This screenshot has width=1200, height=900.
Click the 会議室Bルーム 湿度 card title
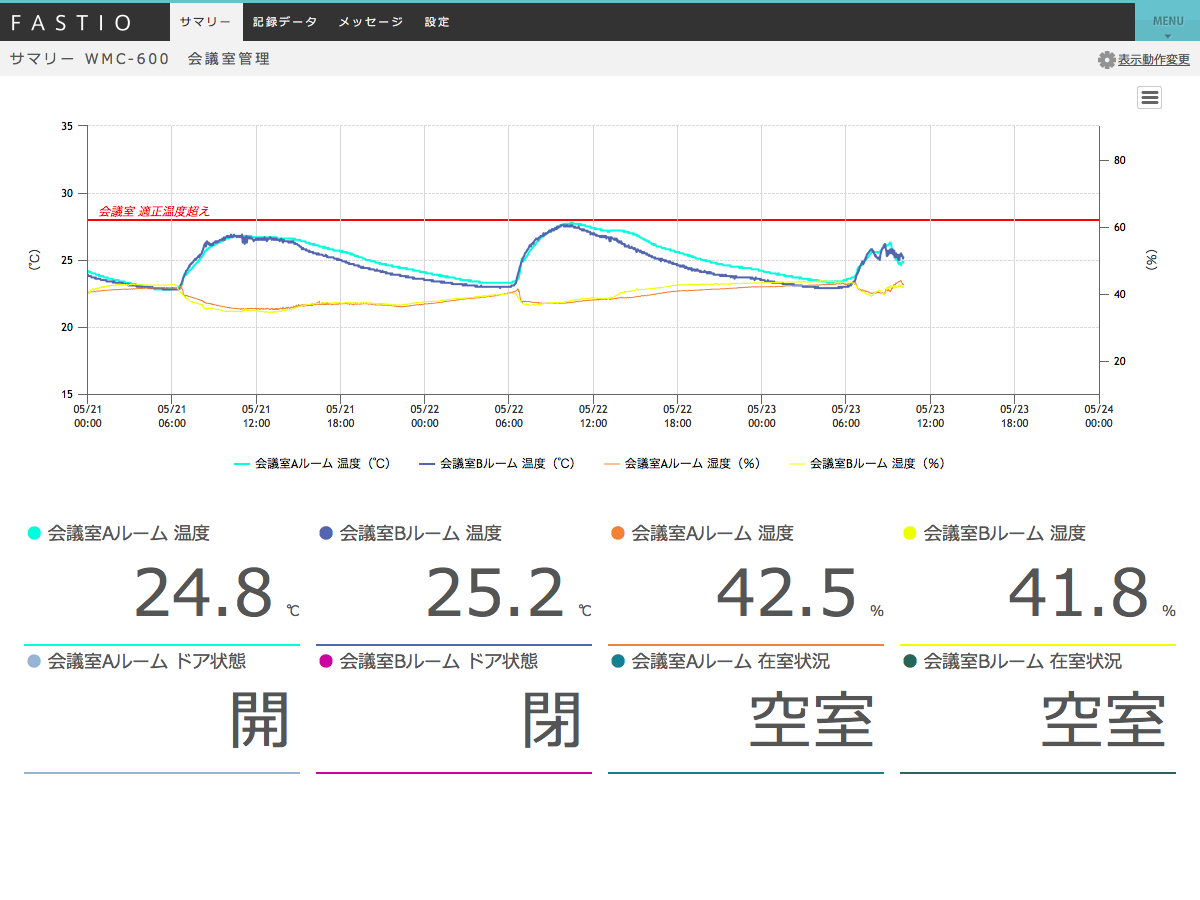(x=1005, y=534)
